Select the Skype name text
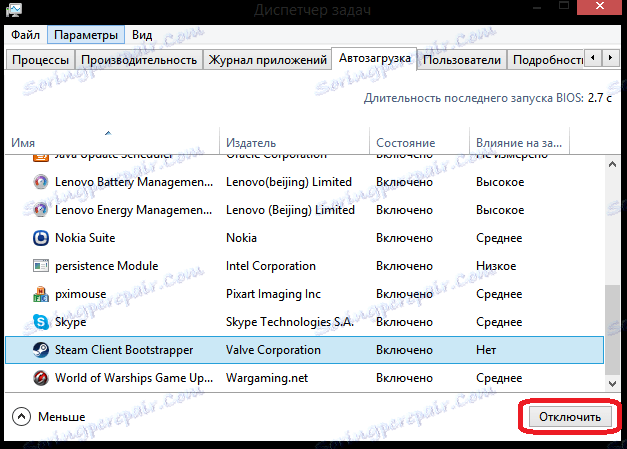Image resolution: width=627 pixels, height=449 pixels. pyautogui.click(x=70, y=322)
